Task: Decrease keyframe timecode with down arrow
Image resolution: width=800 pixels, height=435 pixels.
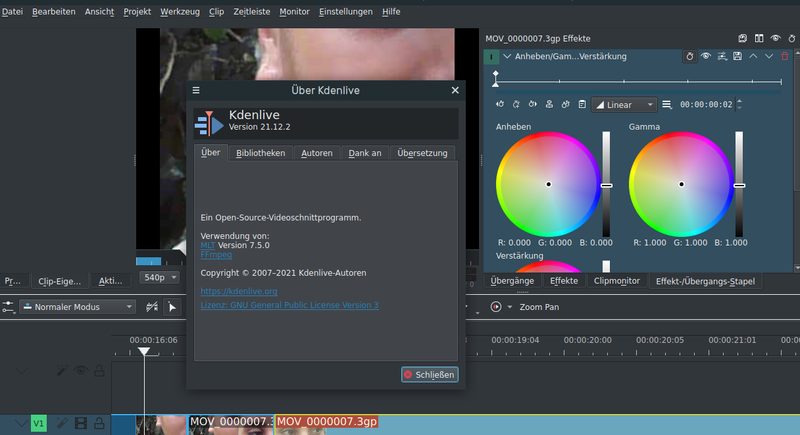Action: tap(739, 108)
